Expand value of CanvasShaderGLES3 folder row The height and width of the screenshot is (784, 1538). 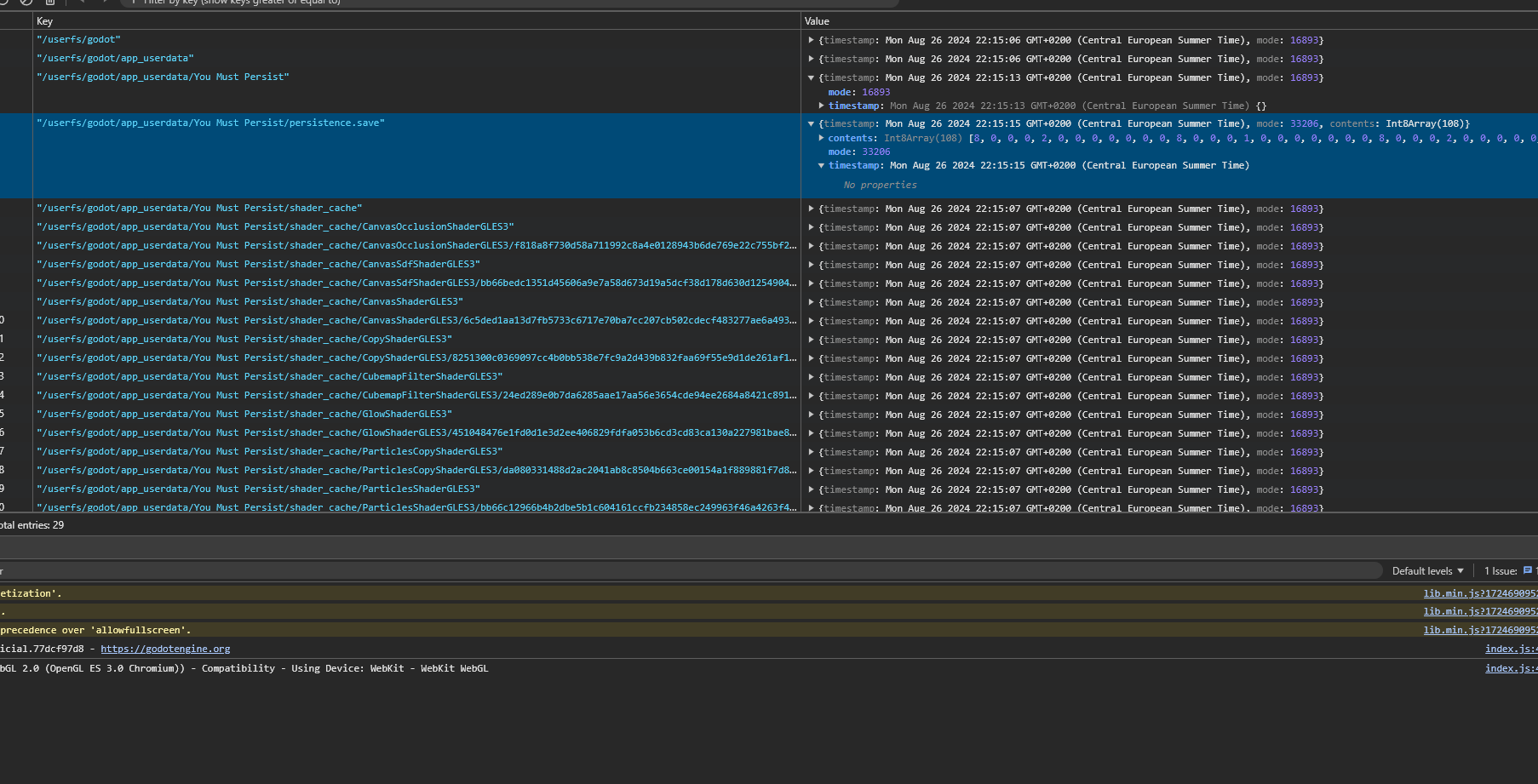point(811,302)
